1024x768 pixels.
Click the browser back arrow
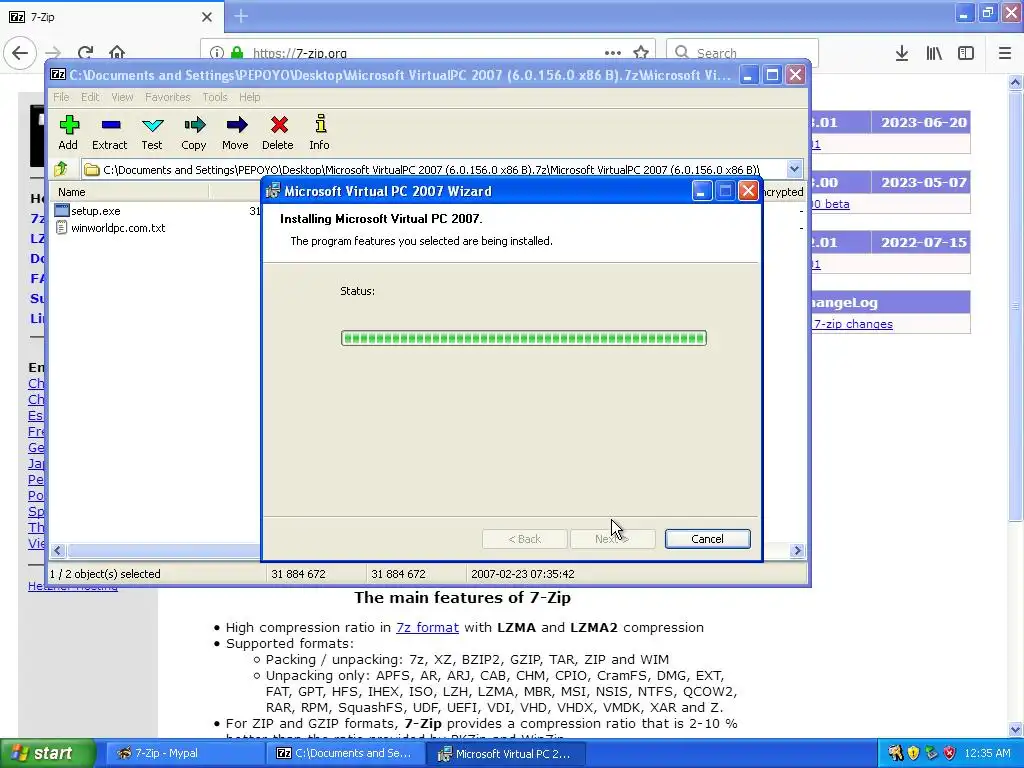point(20,53)
